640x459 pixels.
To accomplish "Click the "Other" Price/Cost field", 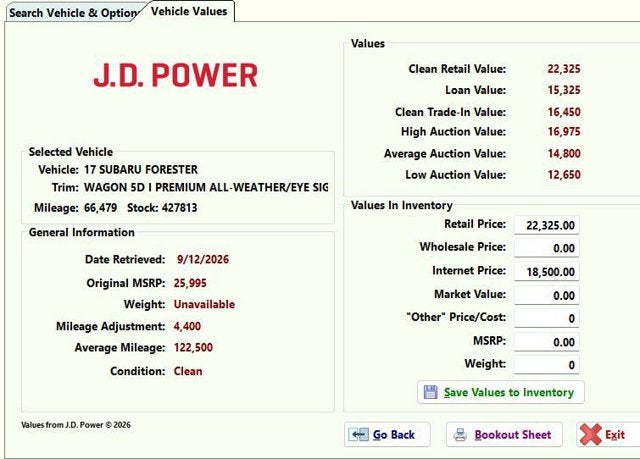I will 547,318.
